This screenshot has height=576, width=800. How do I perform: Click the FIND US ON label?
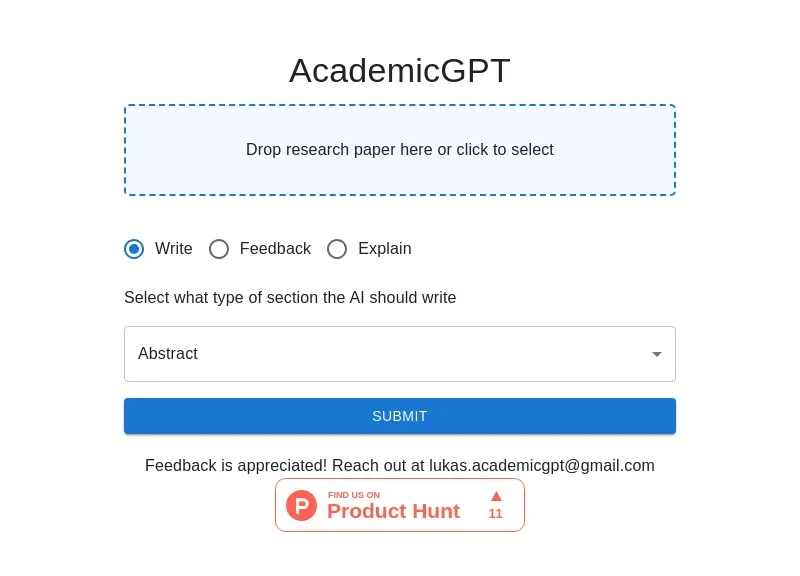(x=354, y=494)
